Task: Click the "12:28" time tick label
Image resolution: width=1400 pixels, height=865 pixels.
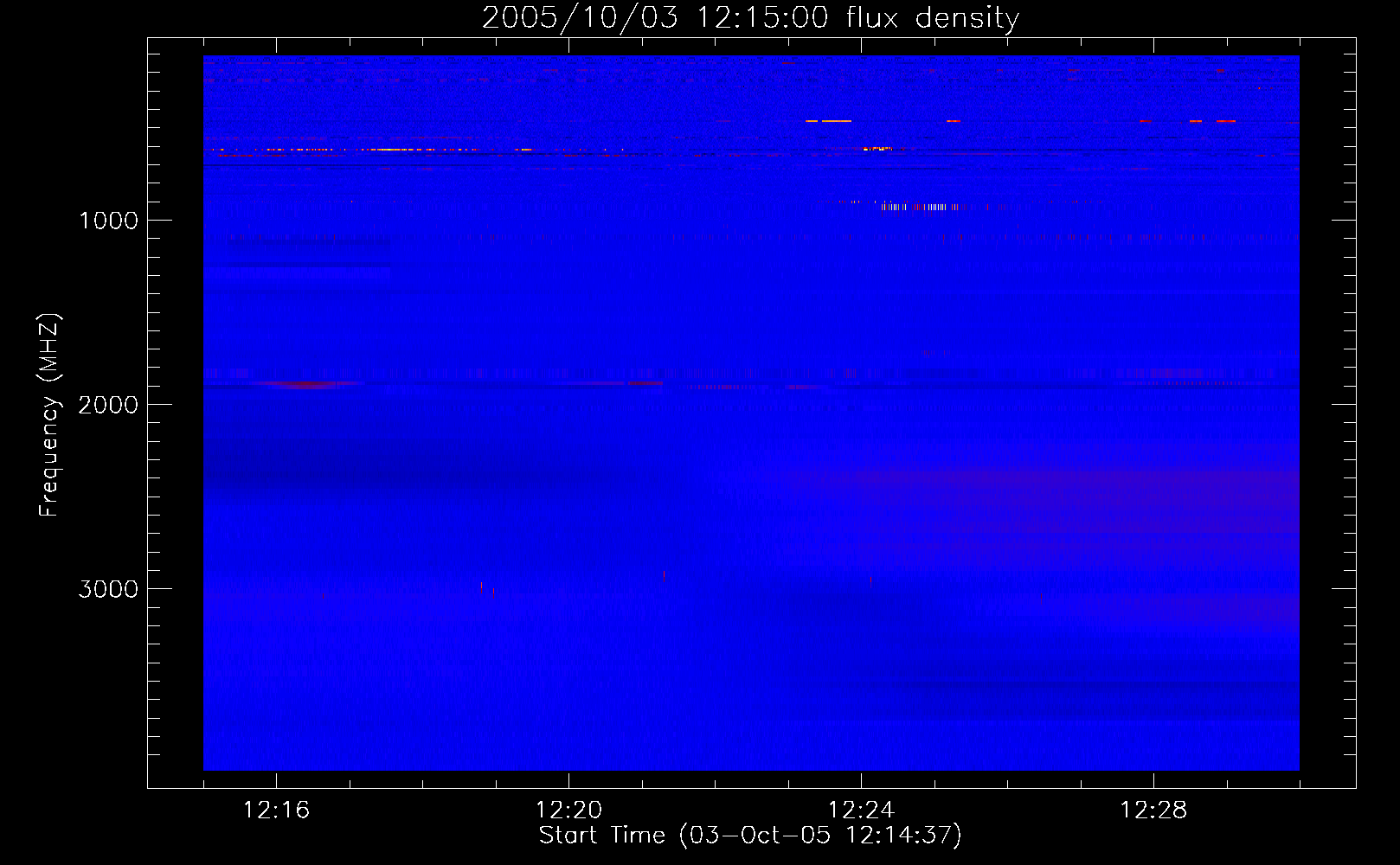Action: click(1153, 811)
